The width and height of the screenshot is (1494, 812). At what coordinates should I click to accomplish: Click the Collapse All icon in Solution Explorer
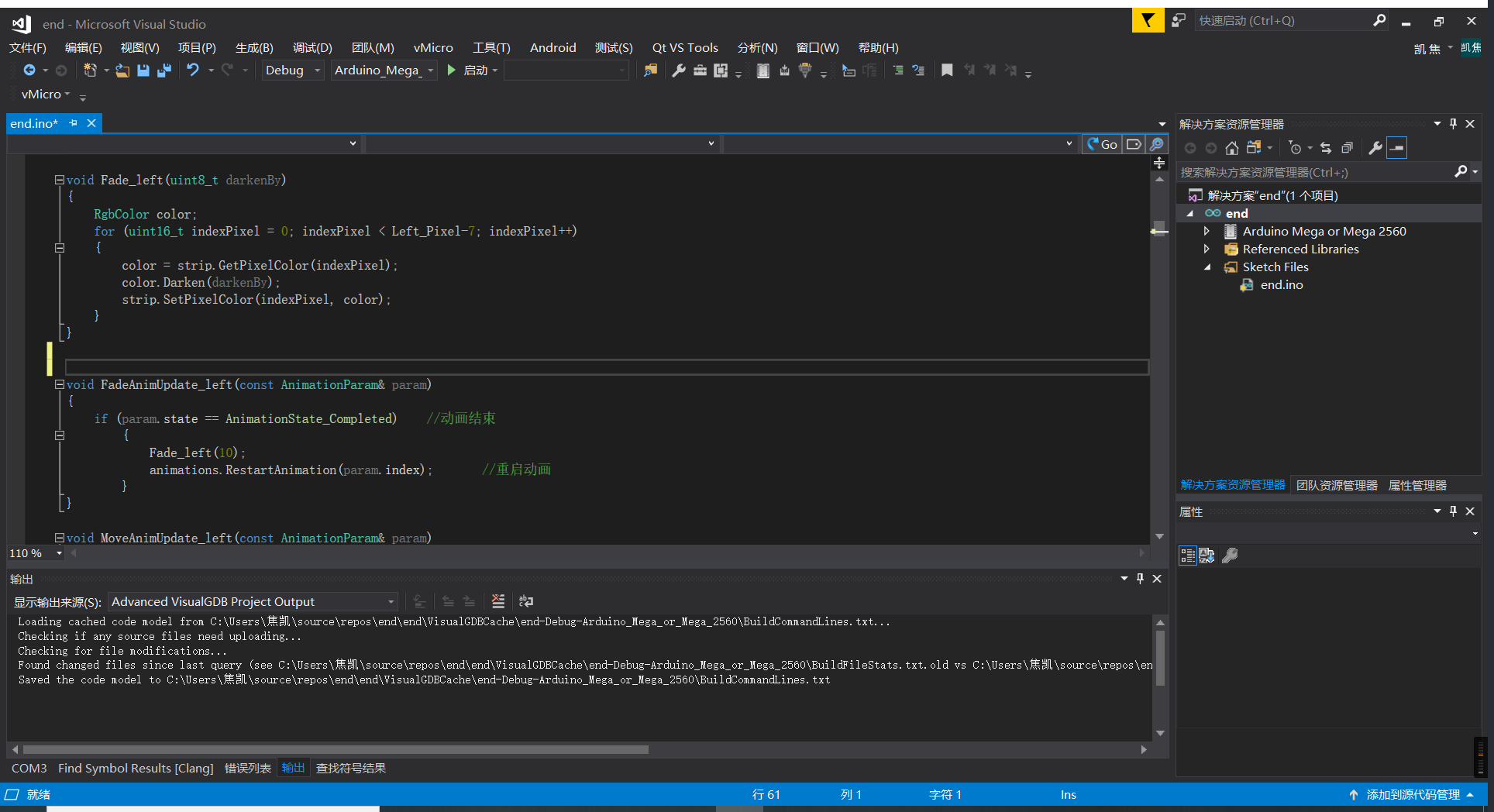click(1347, 148)
